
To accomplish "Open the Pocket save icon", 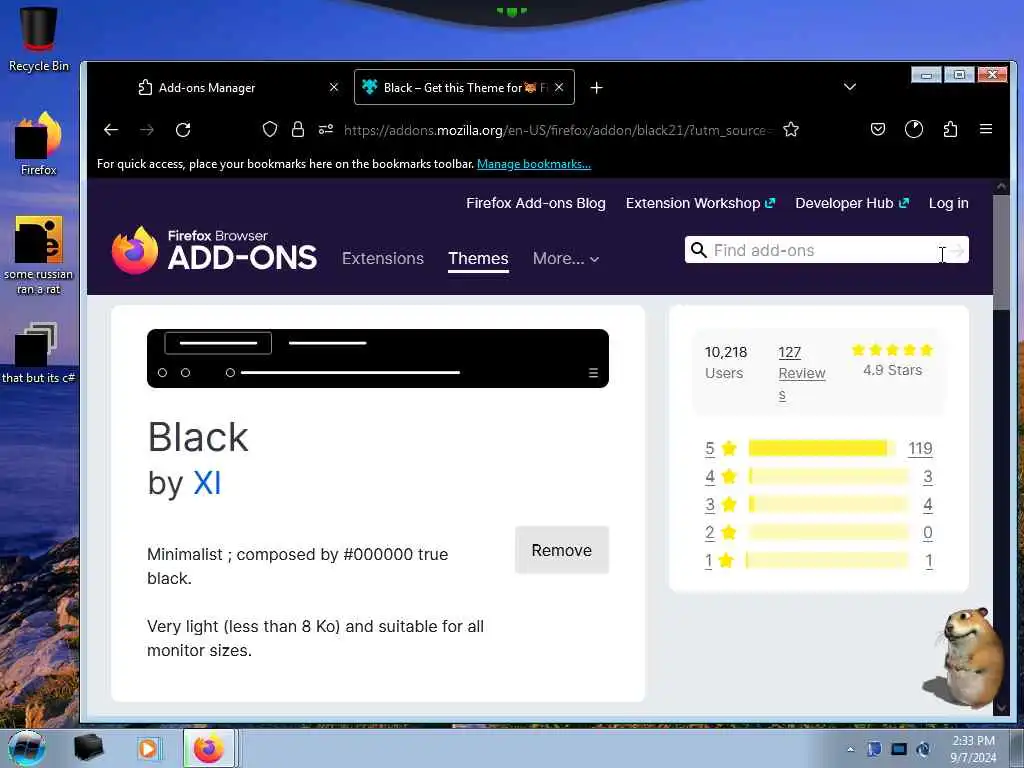I will (x=878, y=129).
